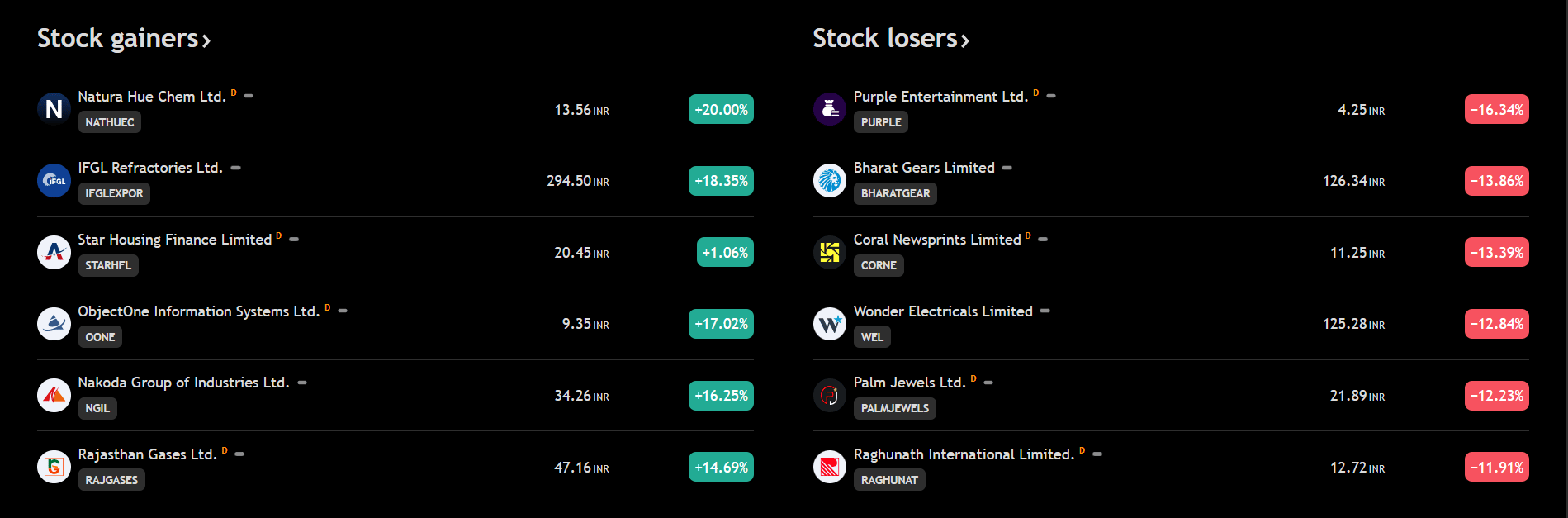Click the Wonder Electricals W logo
The image size is (1568, 518).
pyautogui.click(x=829, y=324)
